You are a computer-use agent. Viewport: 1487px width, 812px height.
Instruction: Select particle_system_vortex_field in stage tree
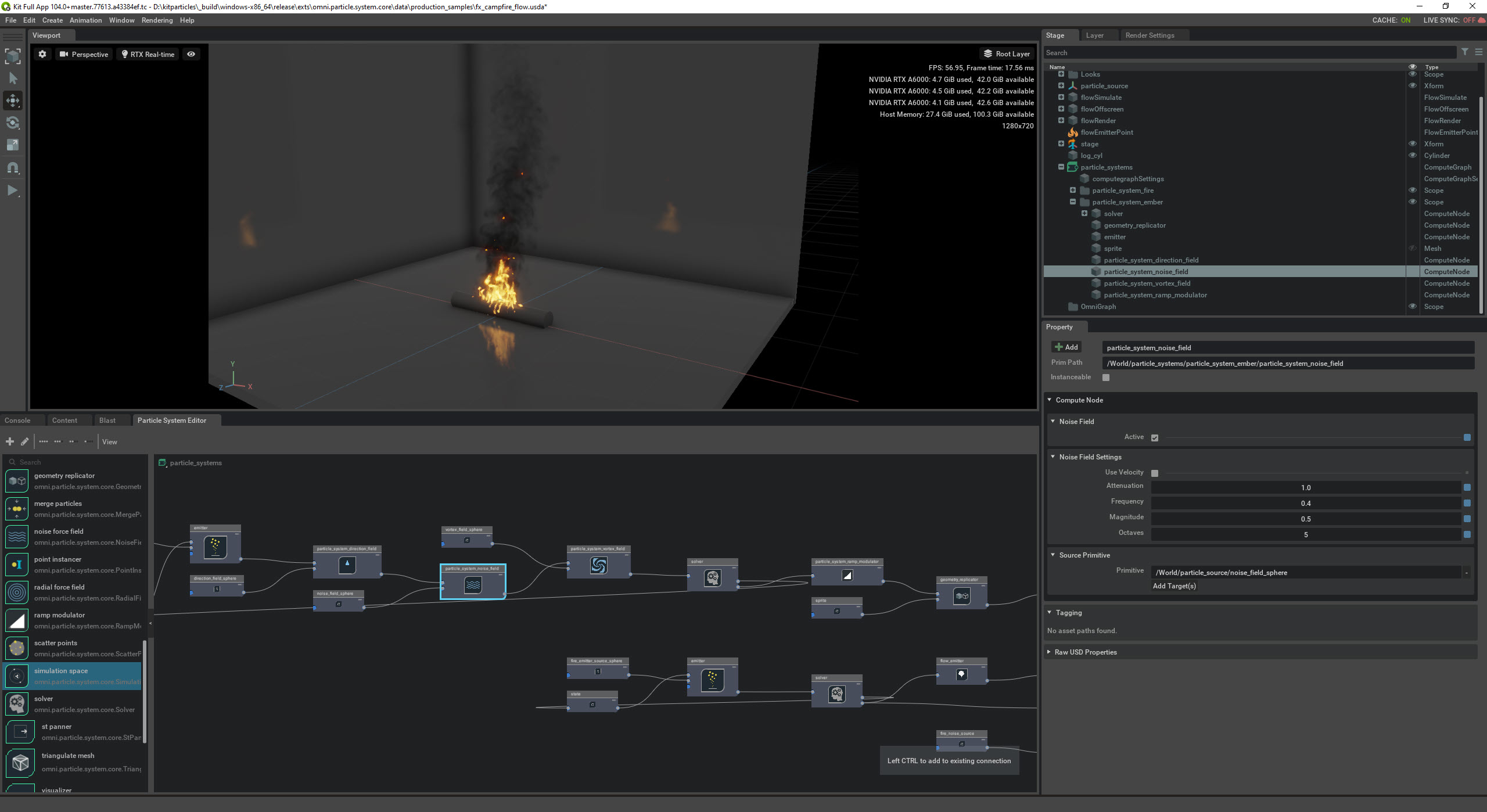point(1147,283)
